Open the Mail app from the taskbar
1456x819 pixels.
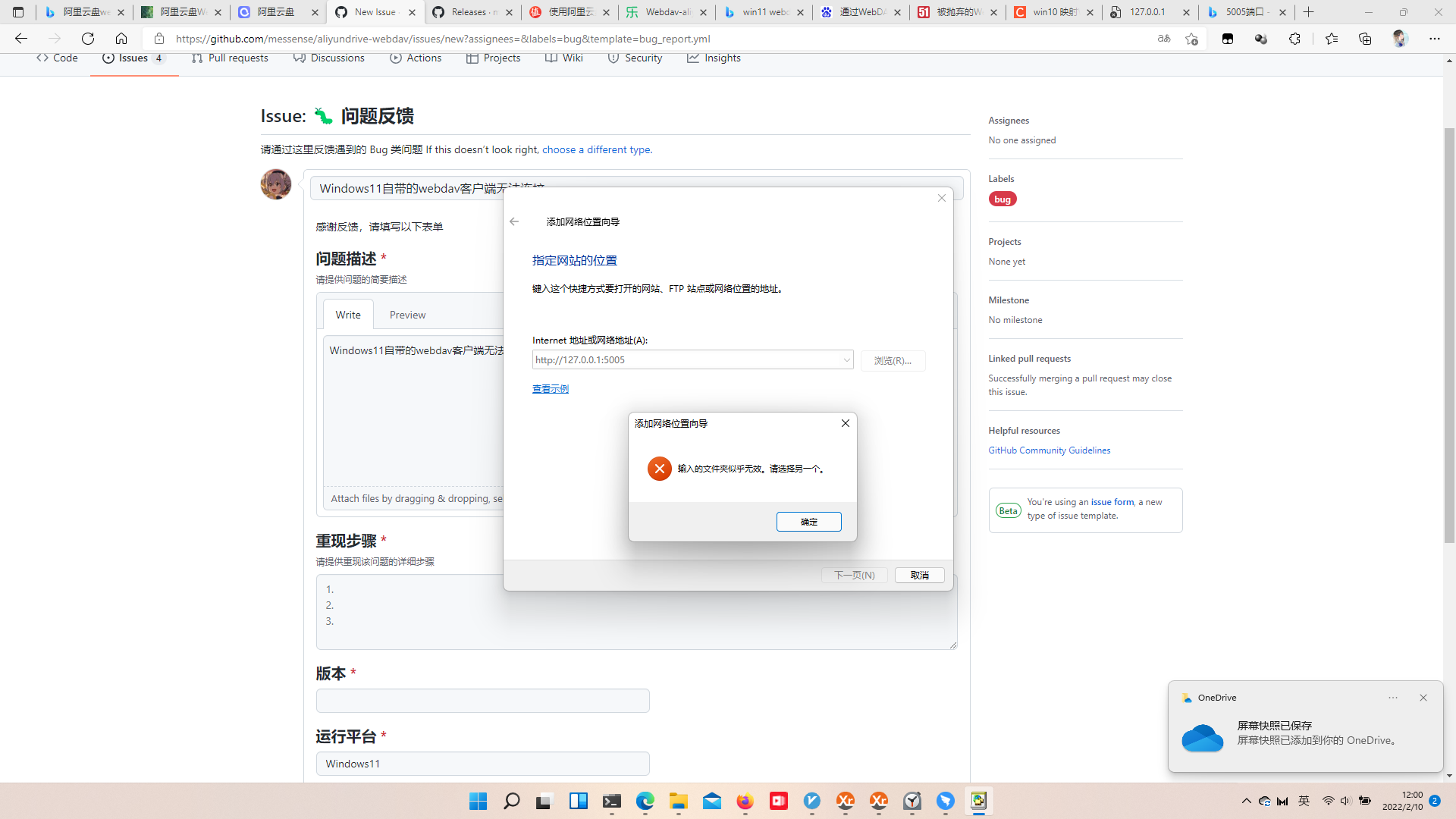tap(712, 801)
